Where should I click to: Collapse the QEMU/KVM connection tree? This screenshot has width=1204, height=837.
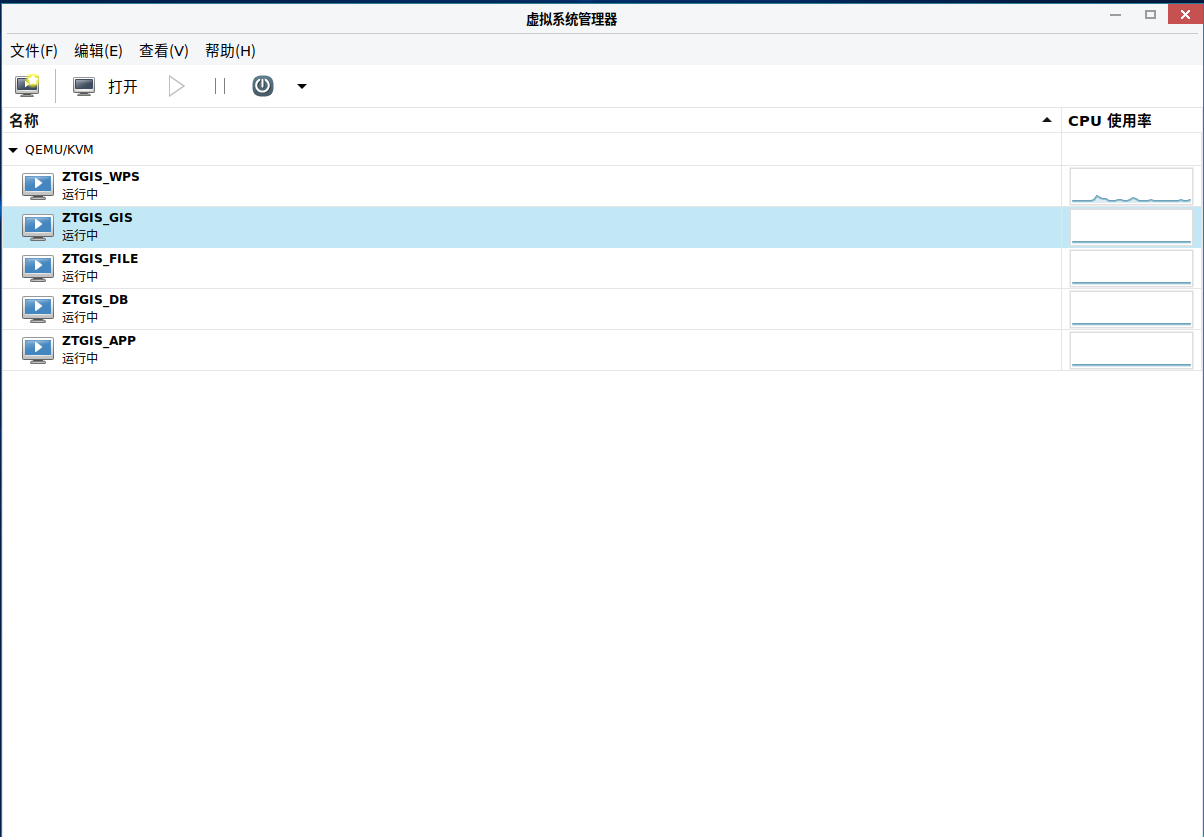(x=13, y=150)
